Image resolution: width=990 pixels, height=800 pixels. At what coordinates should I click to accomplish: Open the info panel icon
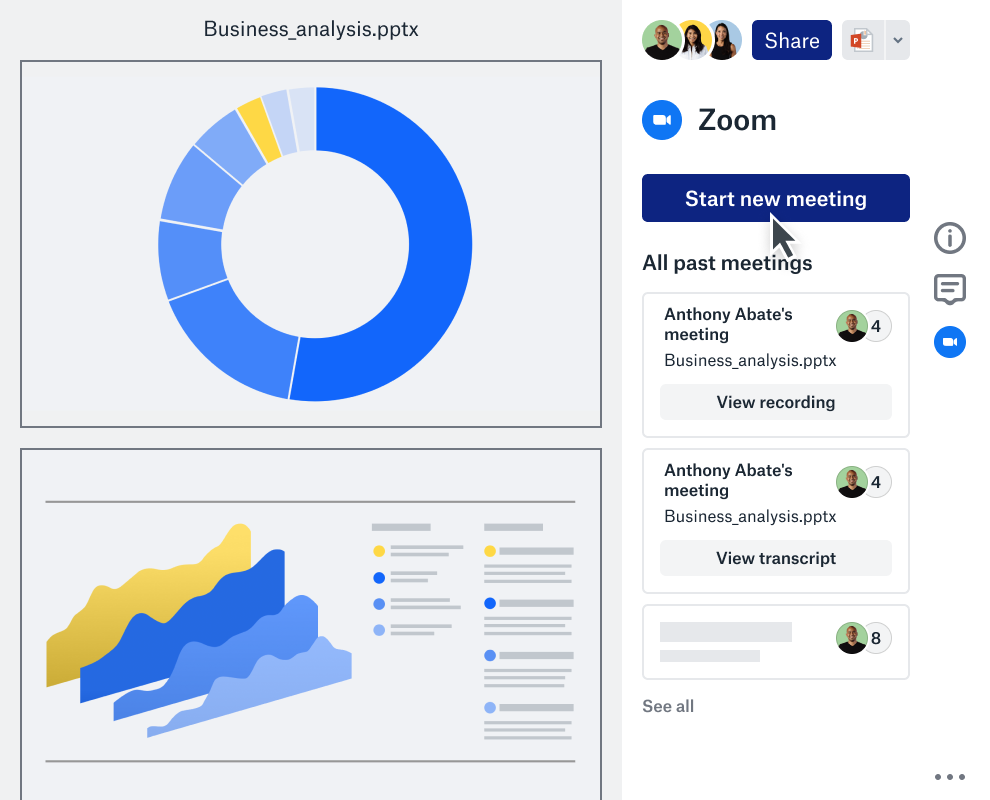(949, 238)
